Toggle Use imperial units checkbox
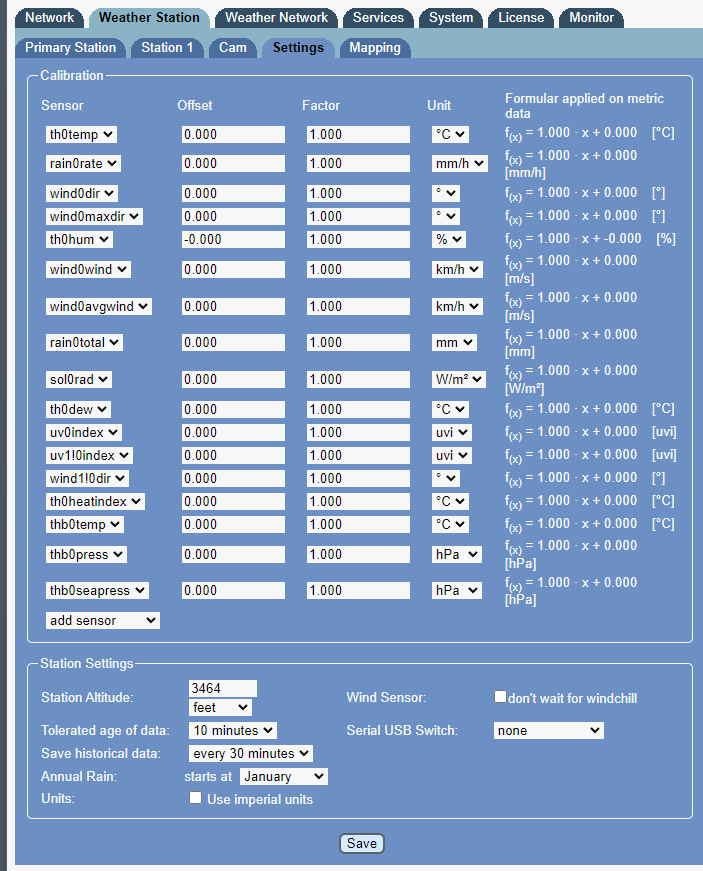 [196, 799]
